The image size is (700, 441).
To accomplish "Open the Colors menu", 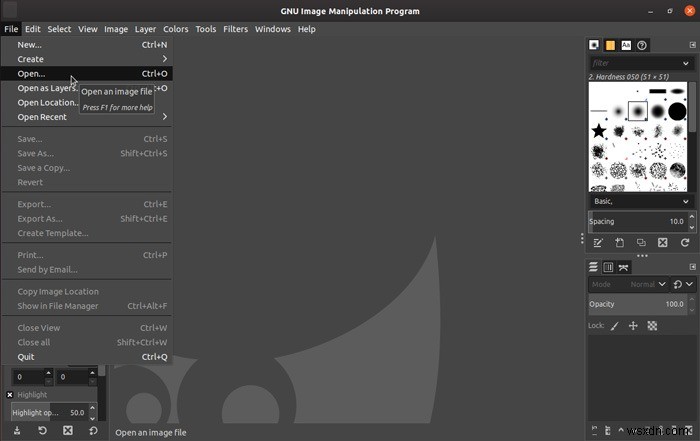I will click(x=175, y=29).
